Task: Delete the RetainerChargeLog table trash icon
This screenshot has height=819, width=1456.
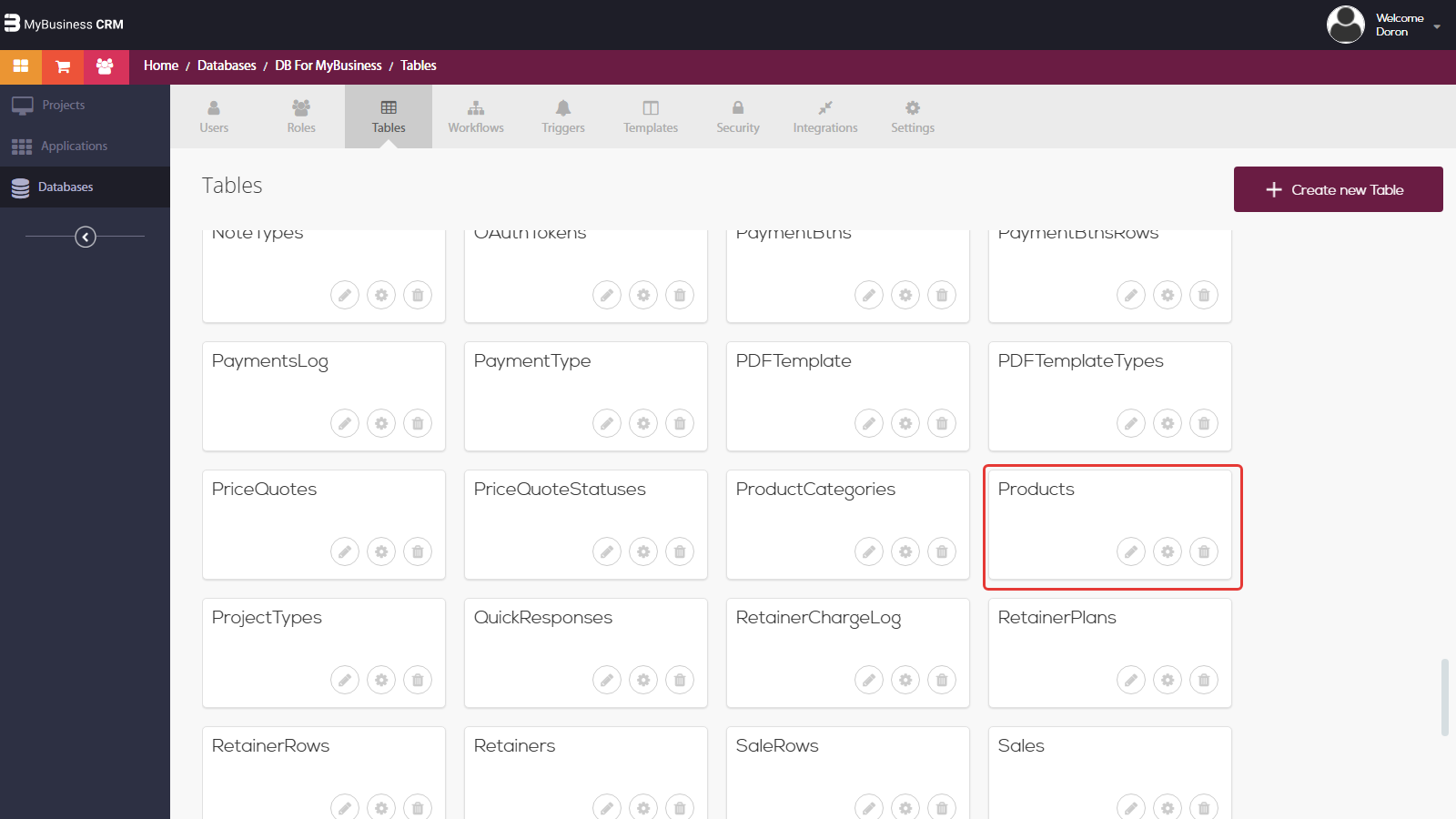Action: [x=942, y=680]
